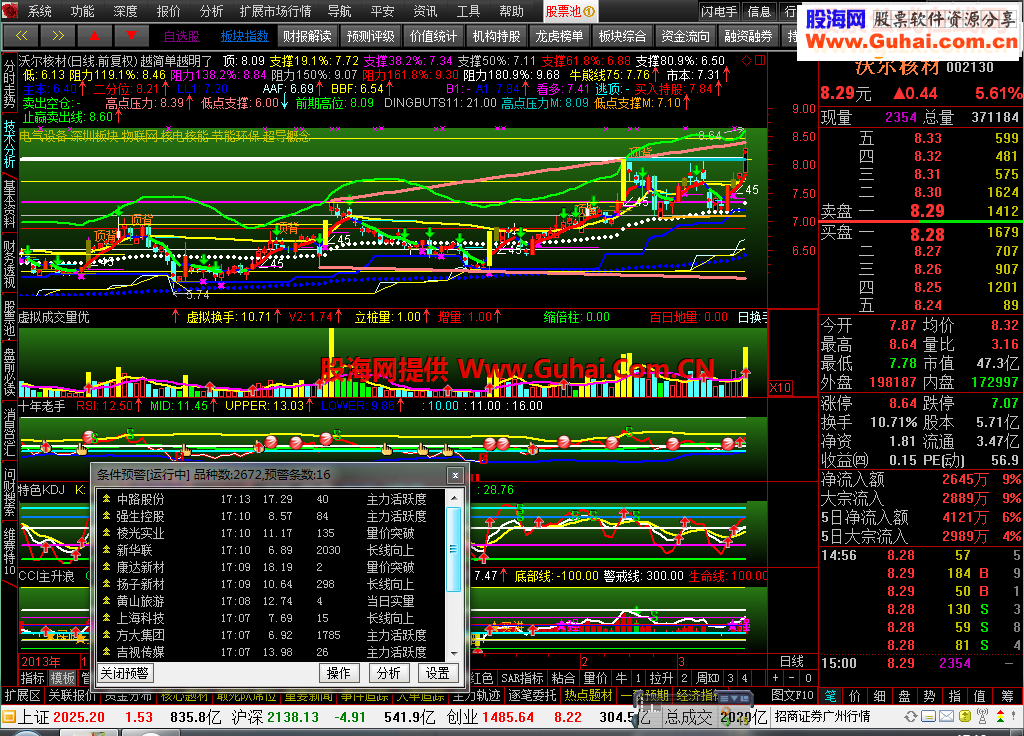
Task: Click the signal tower icon in the status bar
Action: point(982,716)
